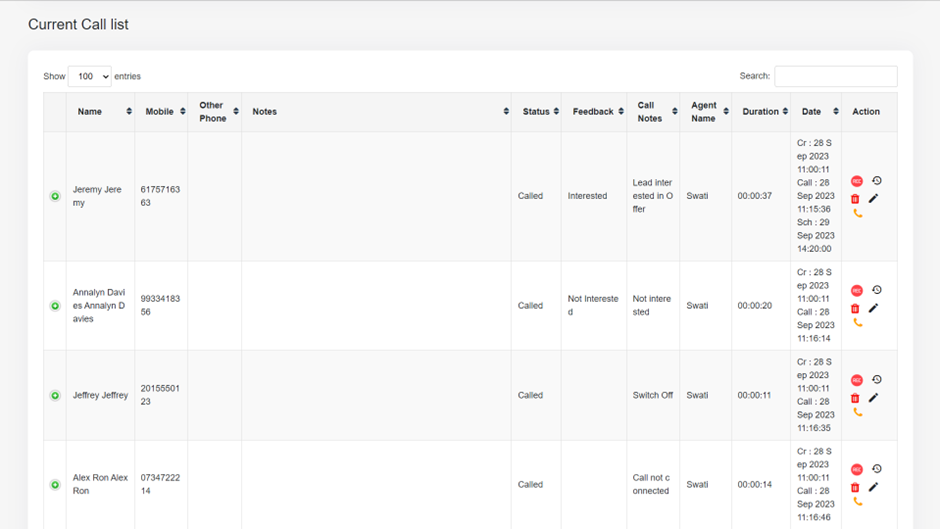Call Jeffrey Jeffrey using the phone icon

click(x=858, y=413)
